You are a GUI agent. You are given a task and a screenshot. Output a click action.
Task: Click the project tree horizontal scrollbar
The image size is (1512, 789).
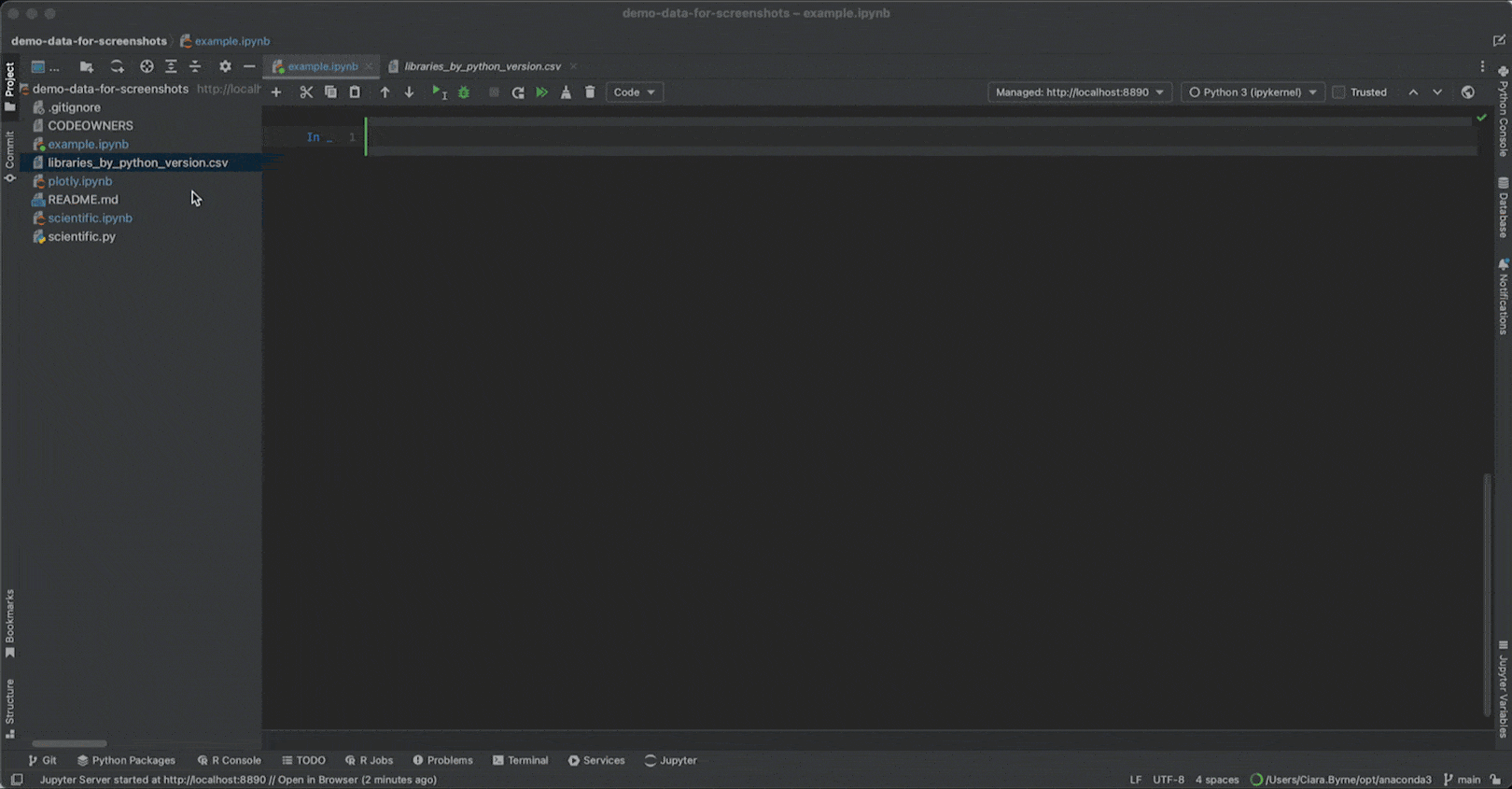pyautogui.click(x=69, y=743)
